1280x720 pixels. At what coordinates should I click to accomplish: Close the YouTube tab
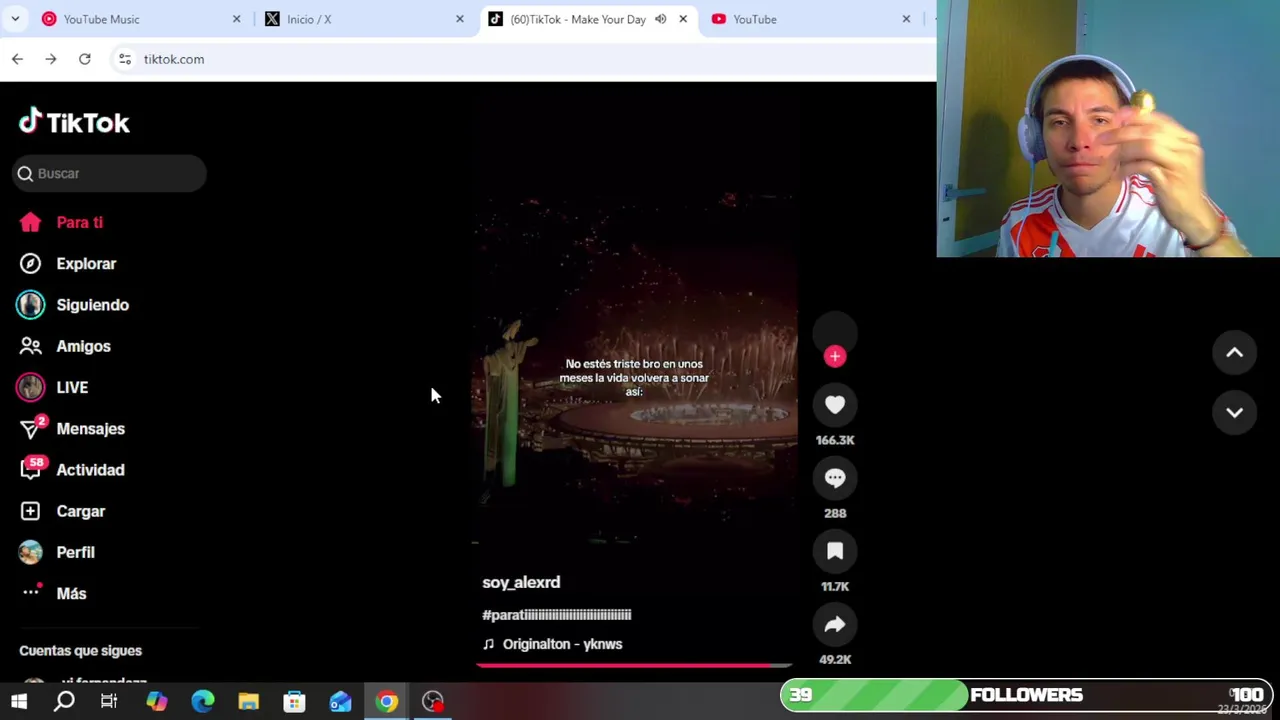(906, 19)
